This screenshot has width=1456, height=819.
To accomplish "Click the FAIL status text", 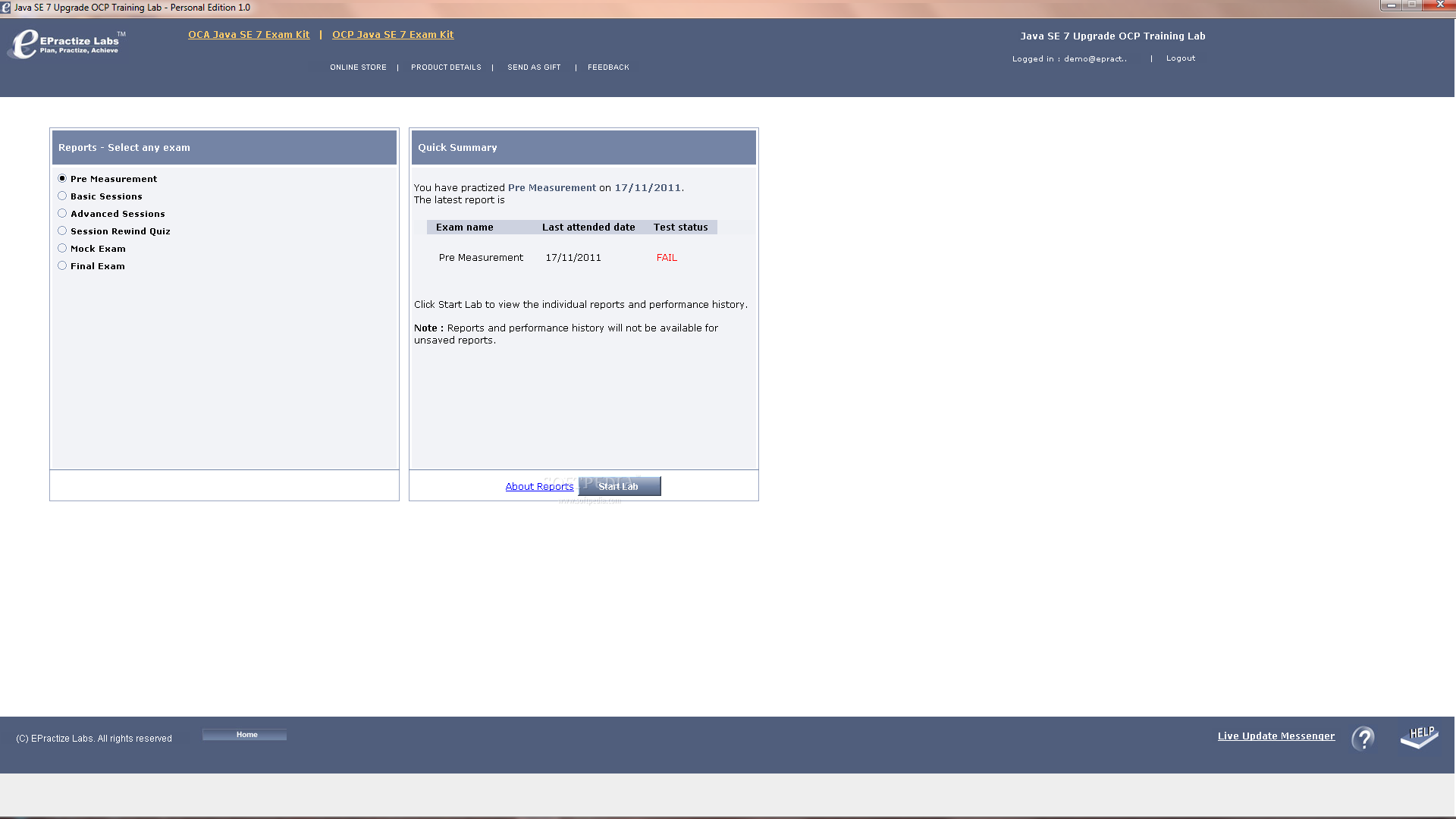I will tap(667, 258).
